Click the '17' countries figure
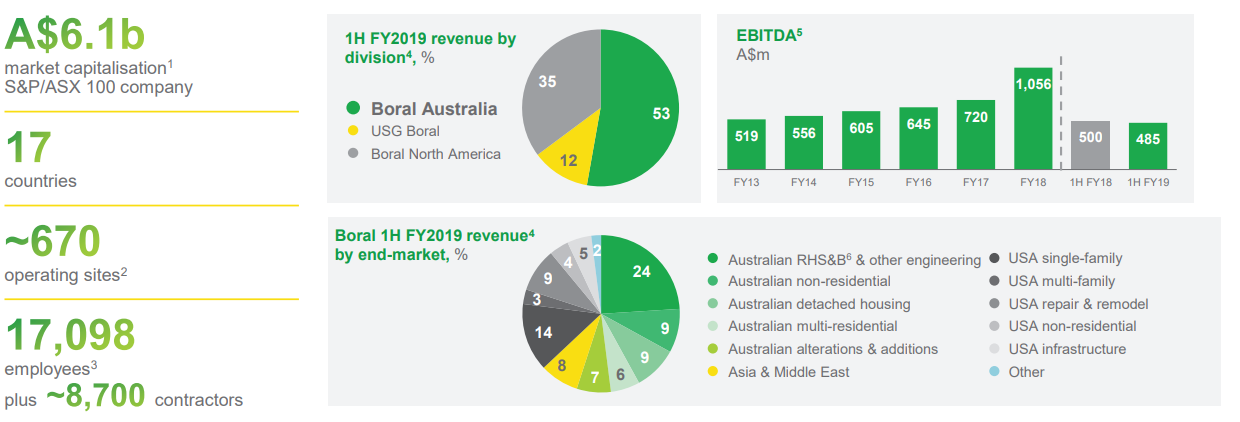Viewport: 1240px width, 422px height. pos(27,148)
